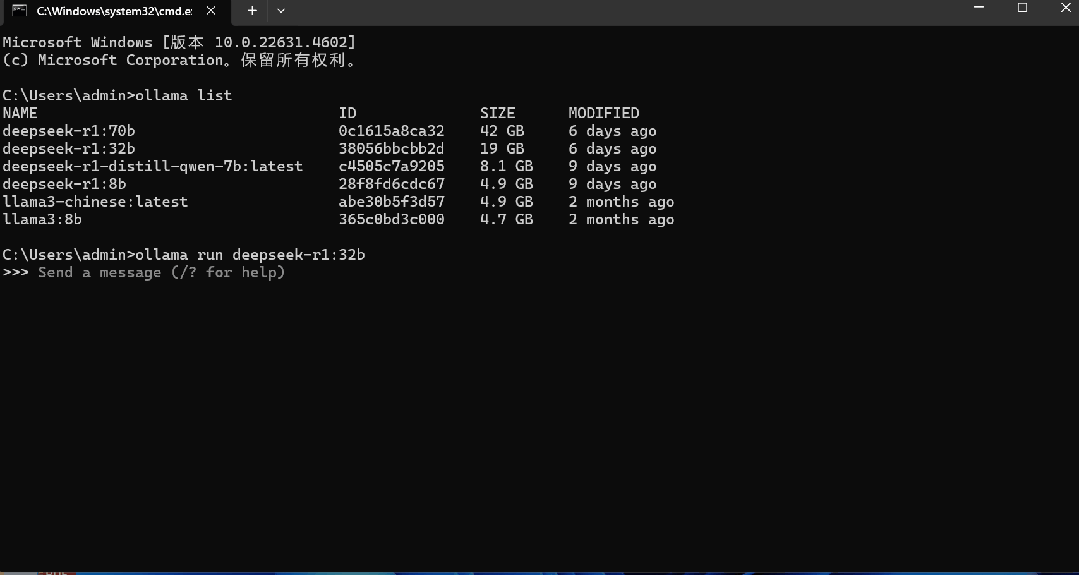The width and height of the screenshot is (1079, 575).
Task: Click the size value 19 GB
Action: (502, 149)
